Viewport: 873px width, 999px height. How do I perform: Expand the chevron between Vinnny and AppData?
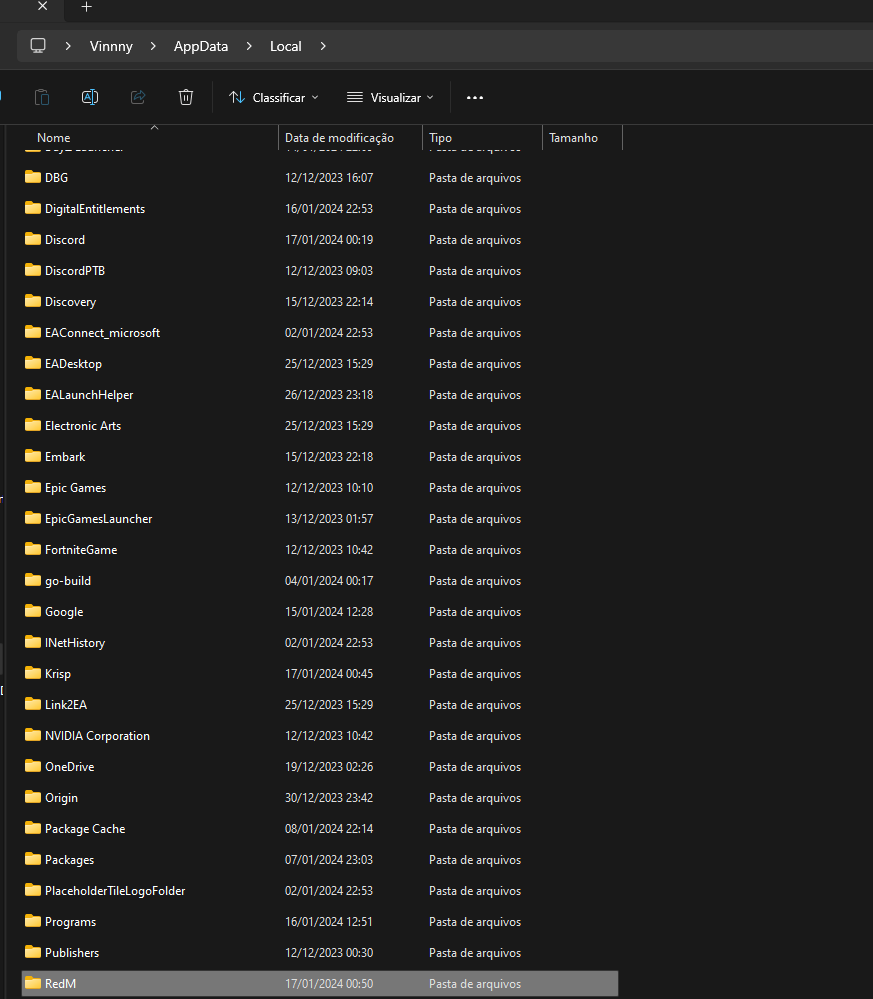pyautogui.click(x=154, y=46)
